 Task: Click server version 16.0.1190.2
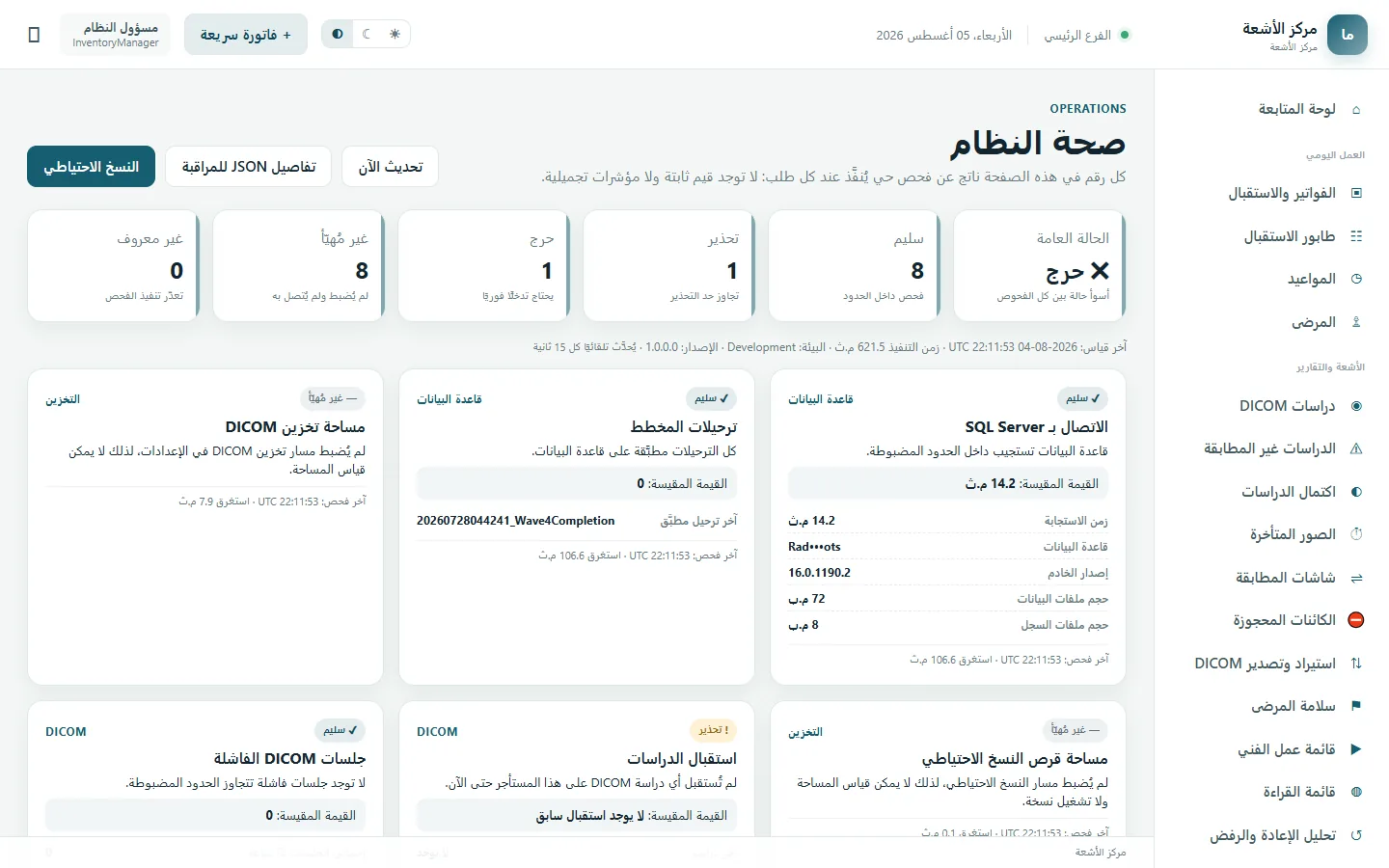pos(819,573)
